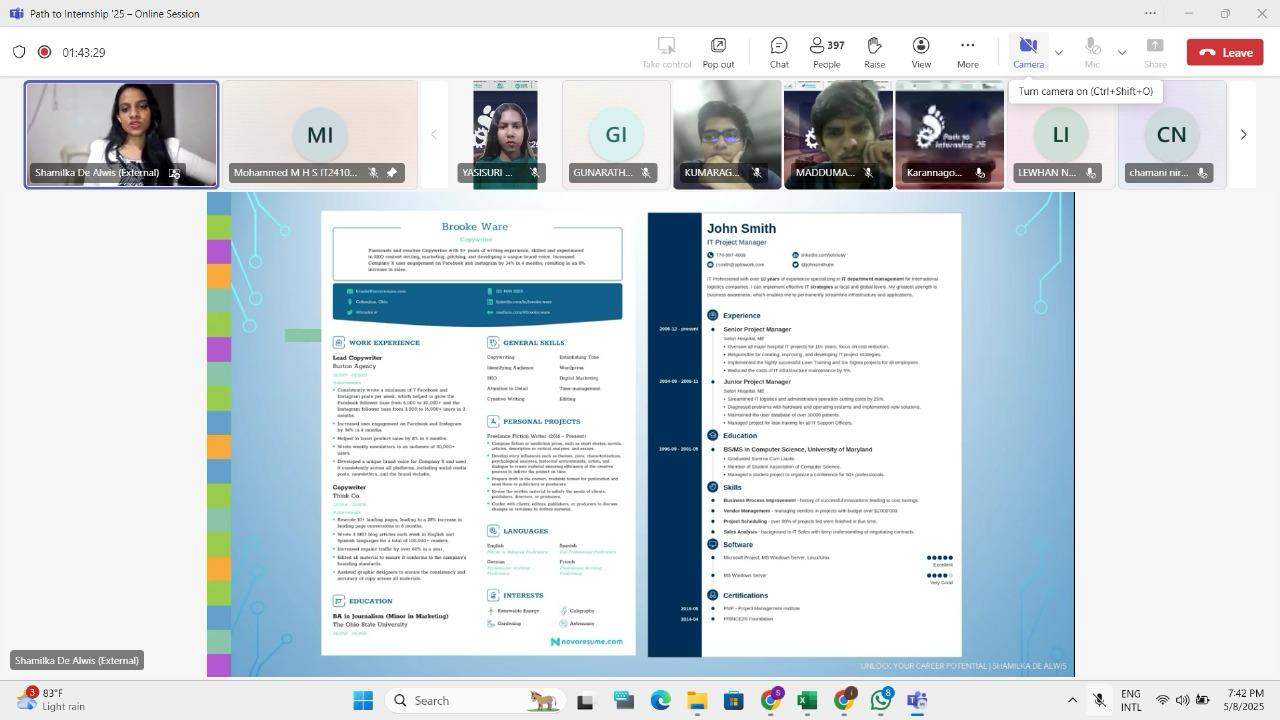Click Pop out shared content
1280x720 pixels.
pos(718,52)
